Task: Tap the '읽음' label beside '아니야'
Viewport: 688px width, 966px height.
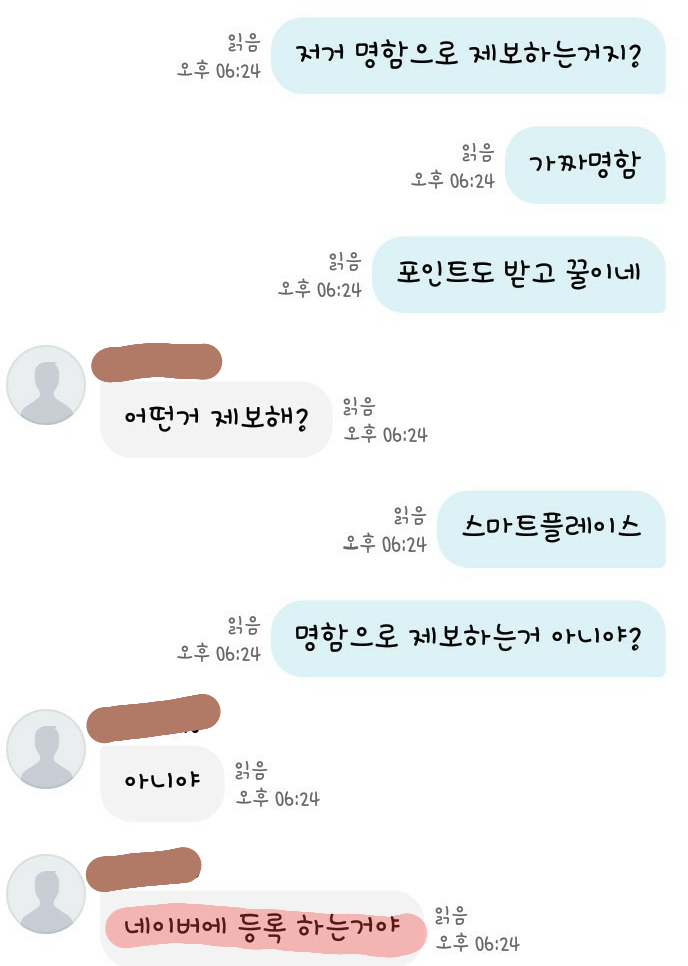Action: point(251,770)
